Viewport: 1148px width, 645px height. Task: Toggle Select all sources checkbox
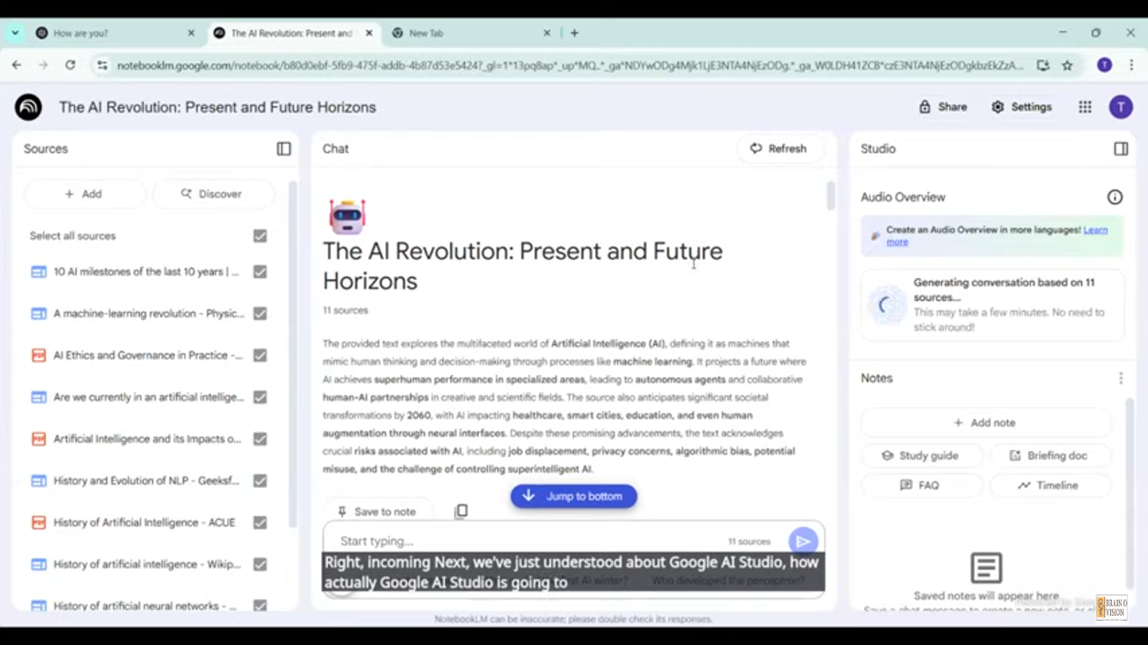[x=260, y=236]
